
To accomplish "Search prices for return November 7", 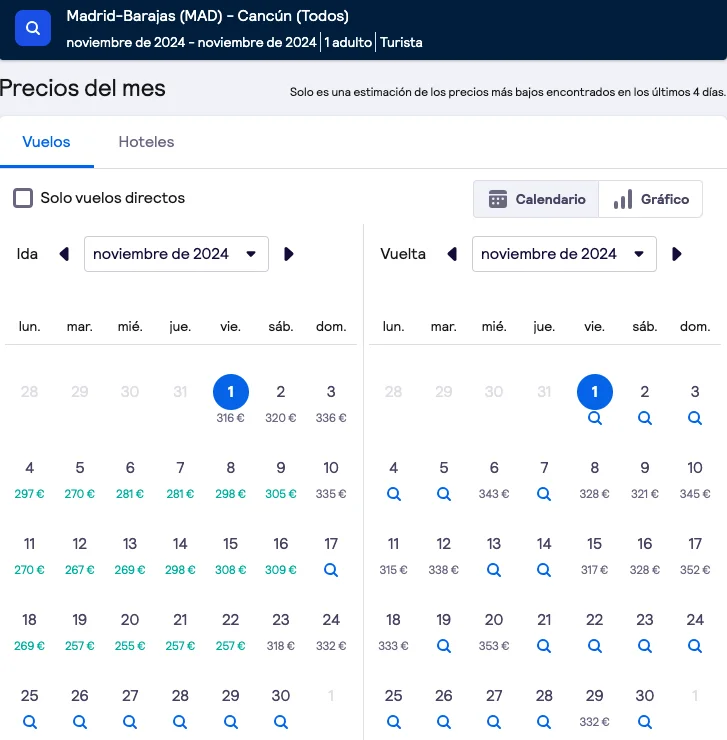I will [544, 494].
